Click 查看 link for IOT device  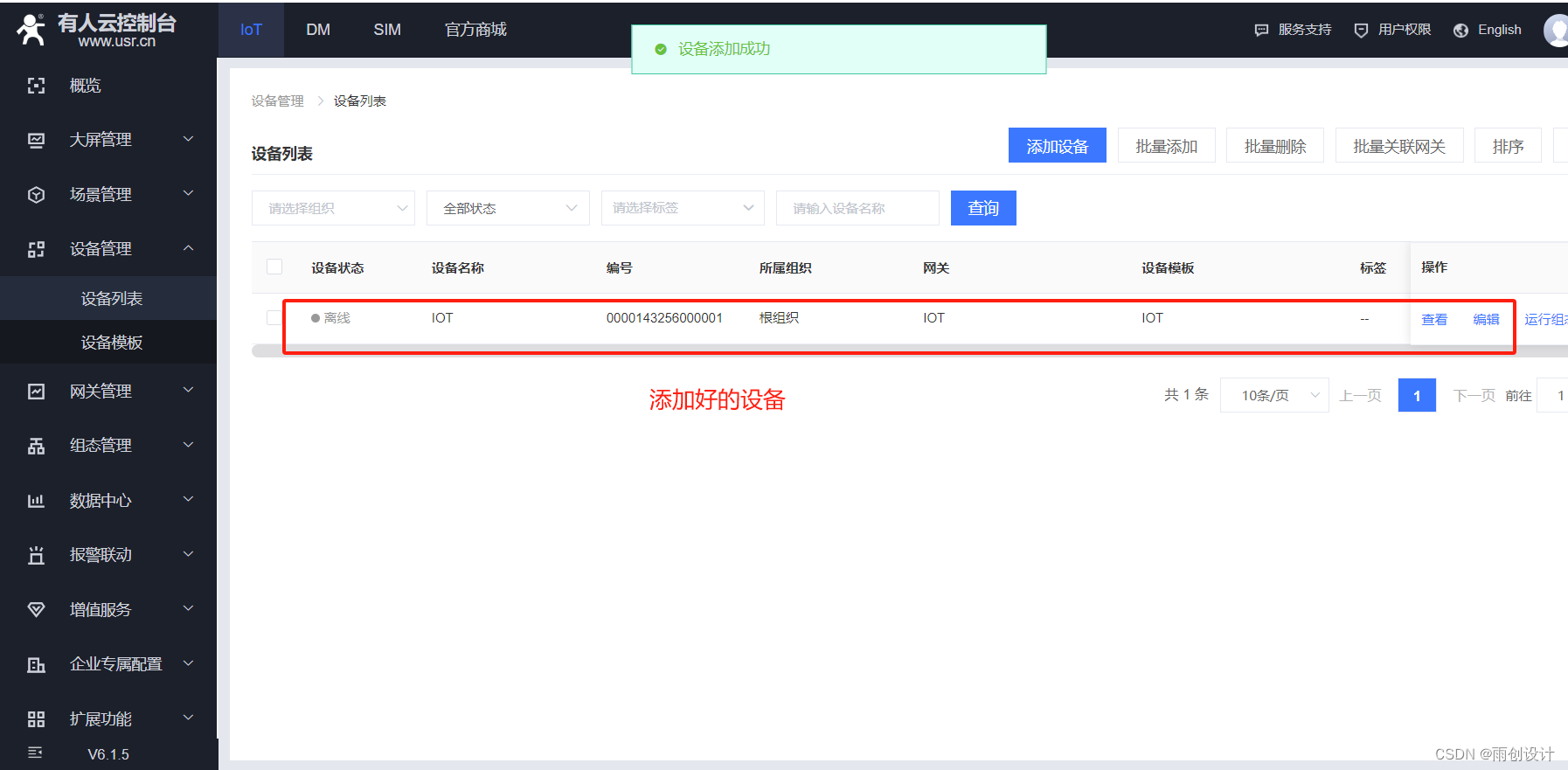pyautogui.click(x=1434, y=319)
